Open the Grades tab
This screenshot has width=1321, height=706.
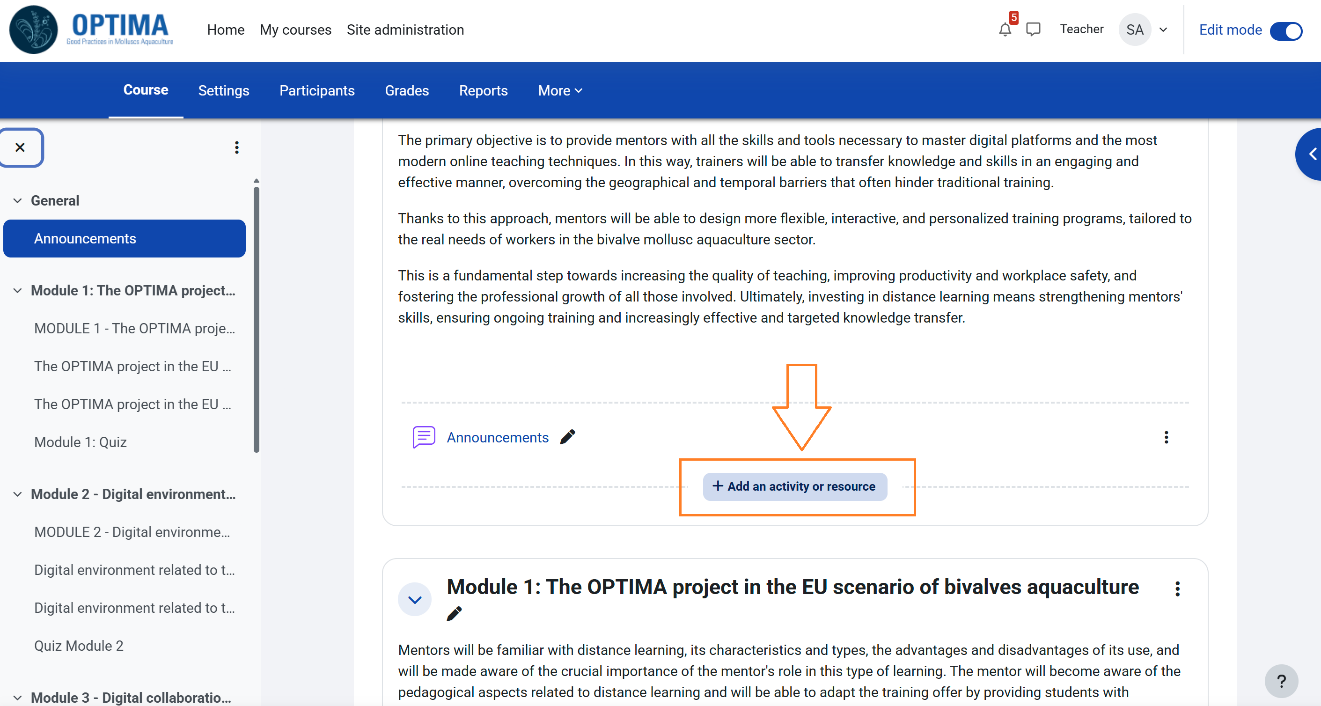point(407,90)
